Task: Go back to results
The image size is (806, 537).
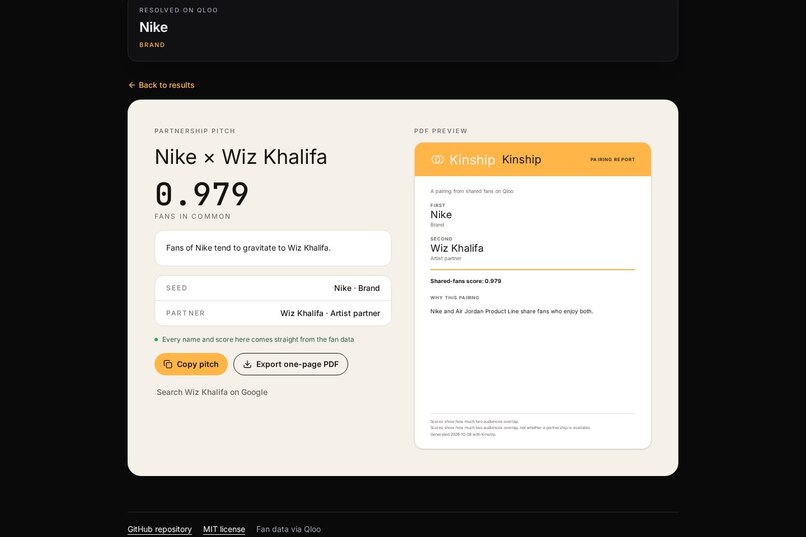Action: tap(161, 85)
